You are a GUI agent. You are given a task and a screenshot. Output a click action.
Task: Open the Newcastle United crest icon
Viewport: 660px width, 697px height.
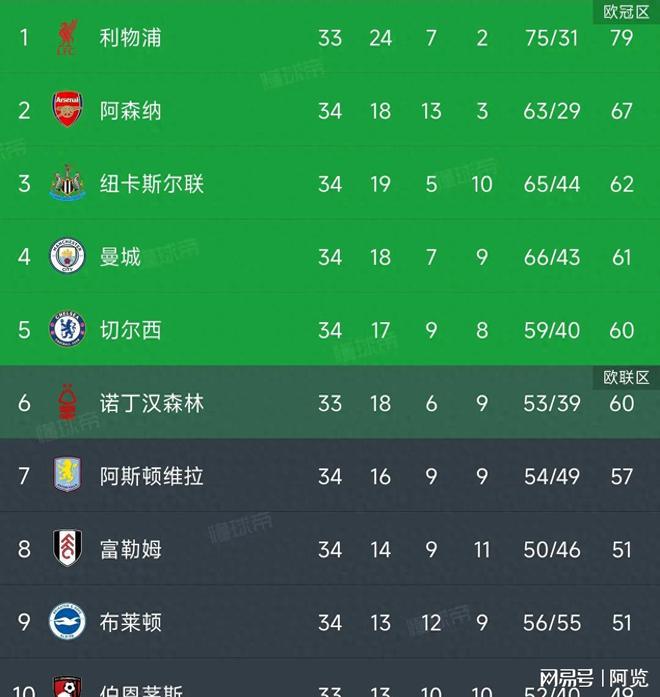tap(67, 183)
